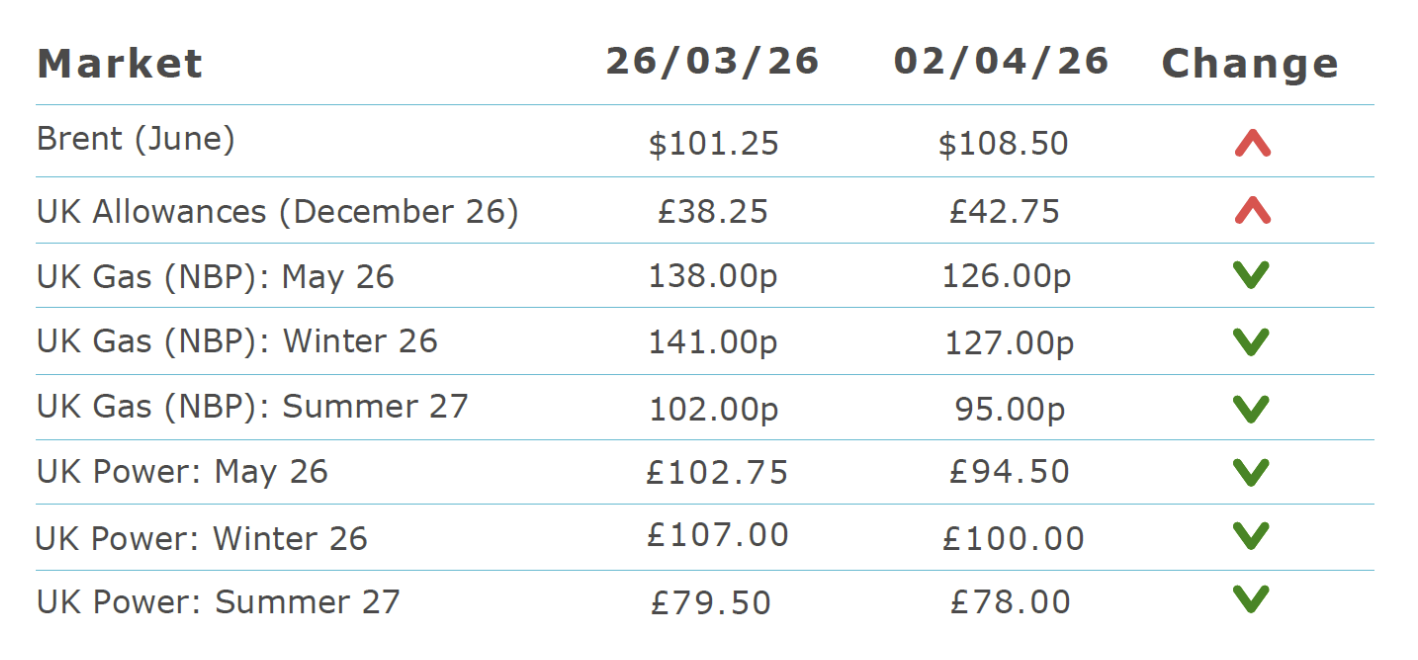Image resolution: width=1418 pixels, height=660 pixels.
Task: Select the UK Gas (NBP): Winter 26 label
Action: [237, 341]
